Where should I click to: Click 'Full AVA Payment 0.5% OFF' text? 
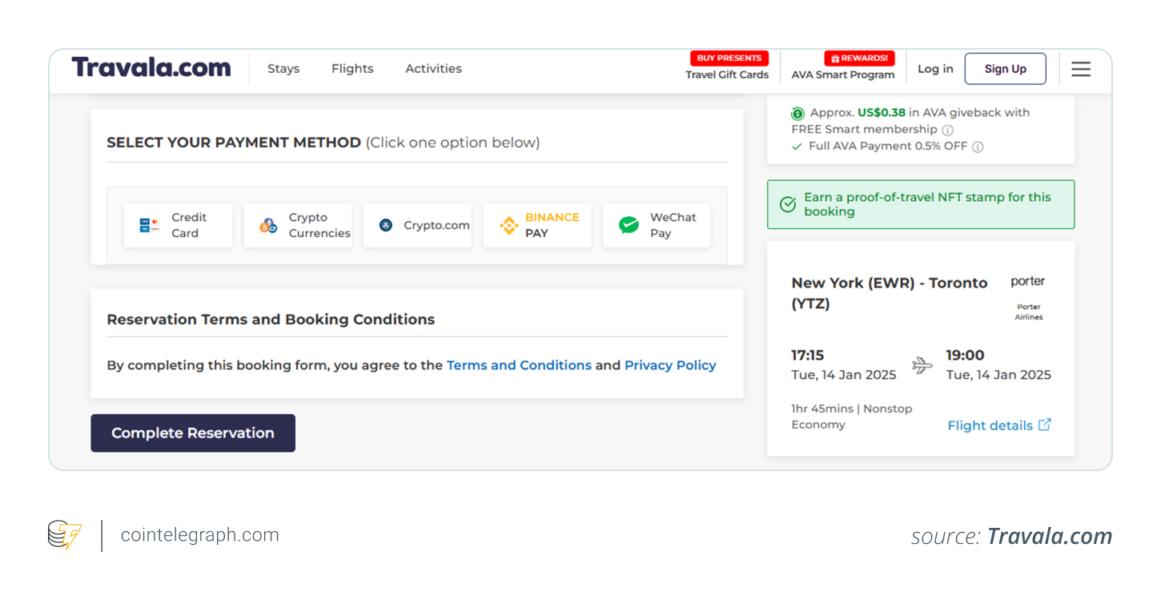pyautogui.click(x=888, y=146)
